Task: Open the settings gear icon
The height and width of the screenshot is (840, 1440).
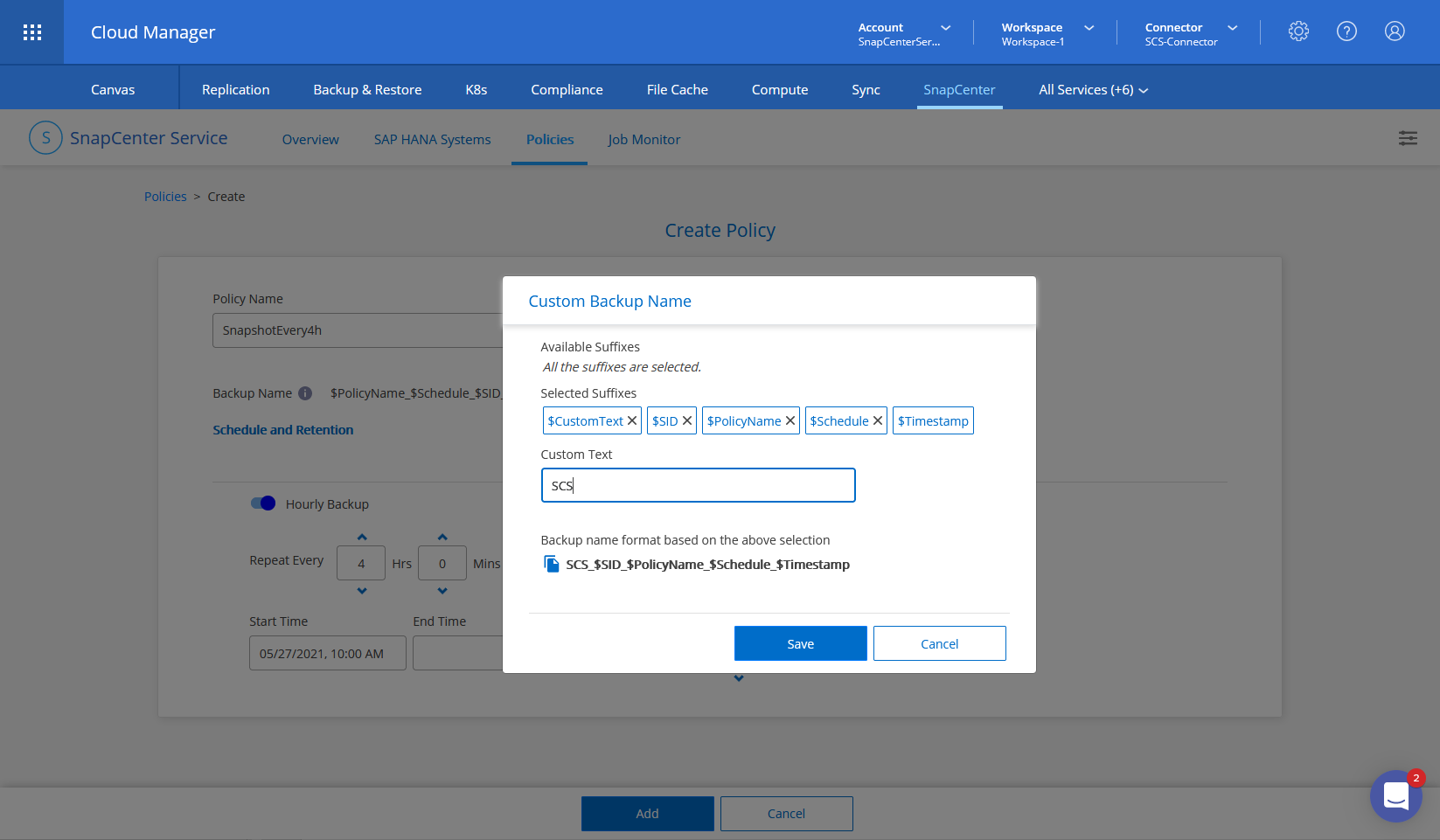Action: (1298, 31)
